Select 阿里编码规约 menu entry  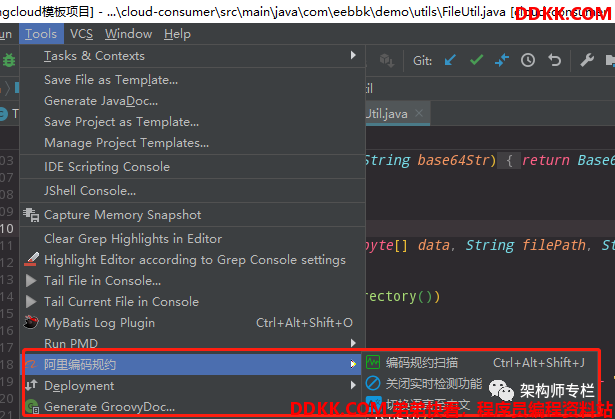192,364
